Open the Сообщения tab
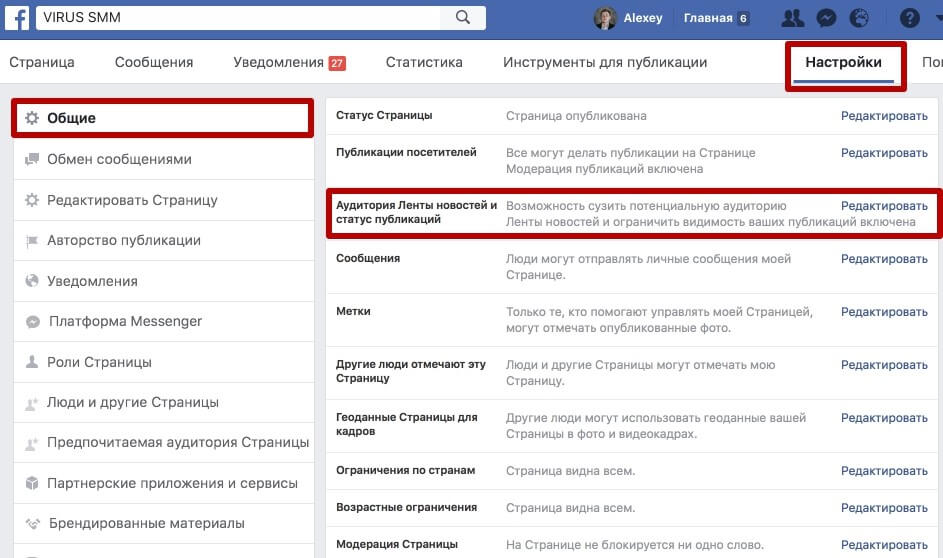Screen dimensions: 943x558 tap(154, 62)
